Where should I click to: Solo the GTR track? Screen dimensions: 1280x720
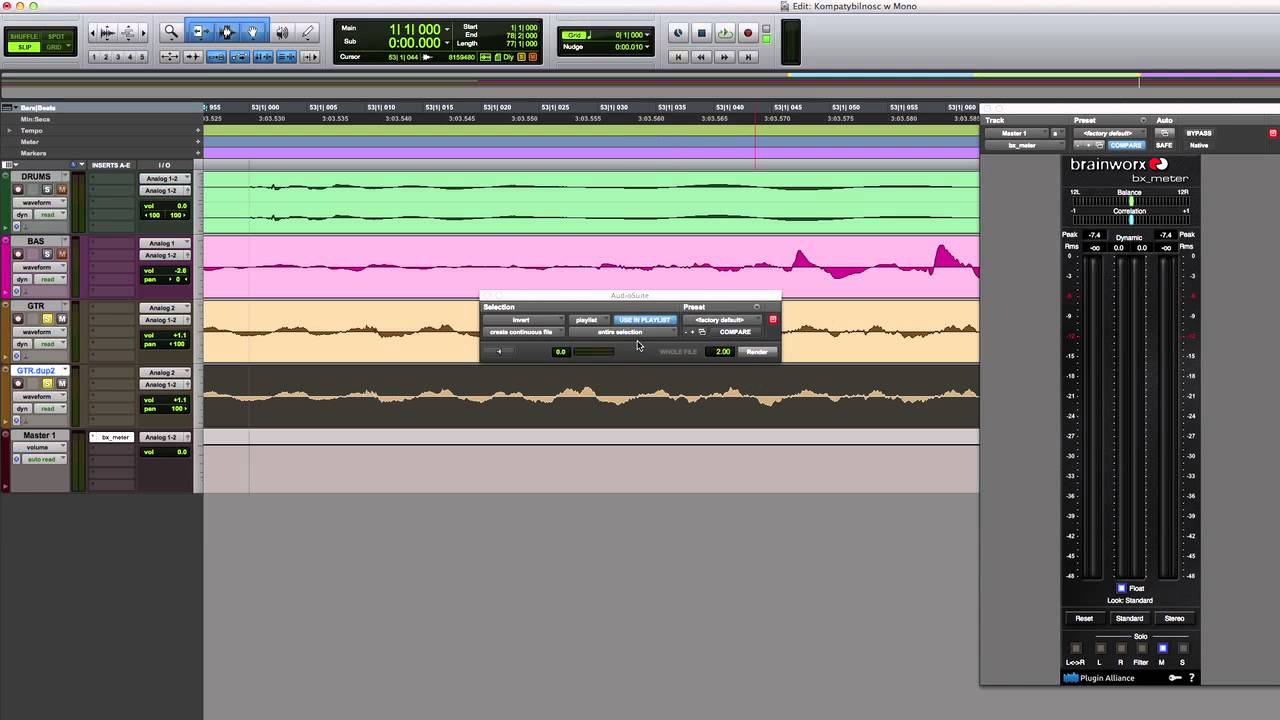tap(47, 319)
